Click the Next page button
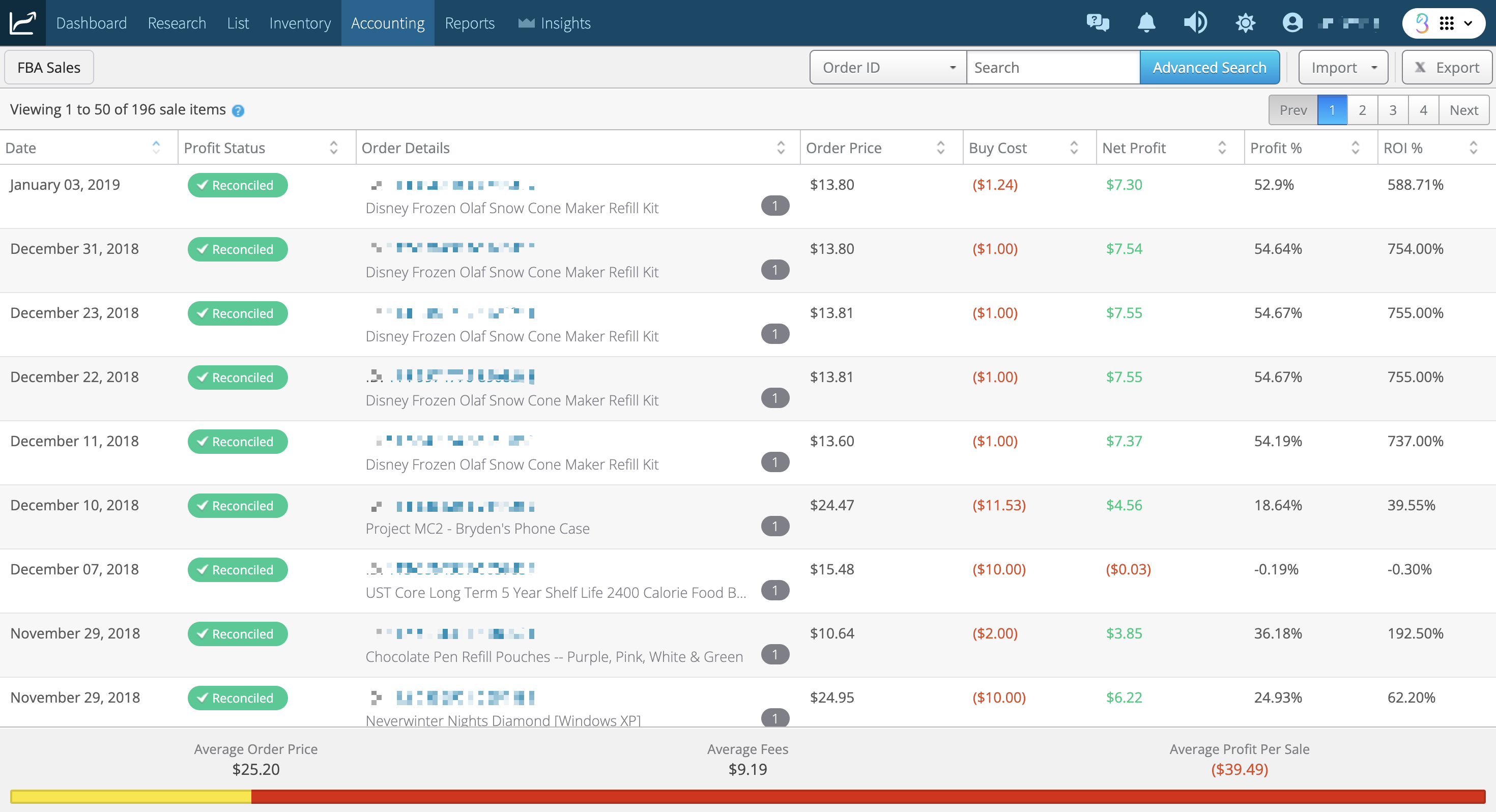Viewport: 1496px width, 812px height. click(x=1463, y=110)
